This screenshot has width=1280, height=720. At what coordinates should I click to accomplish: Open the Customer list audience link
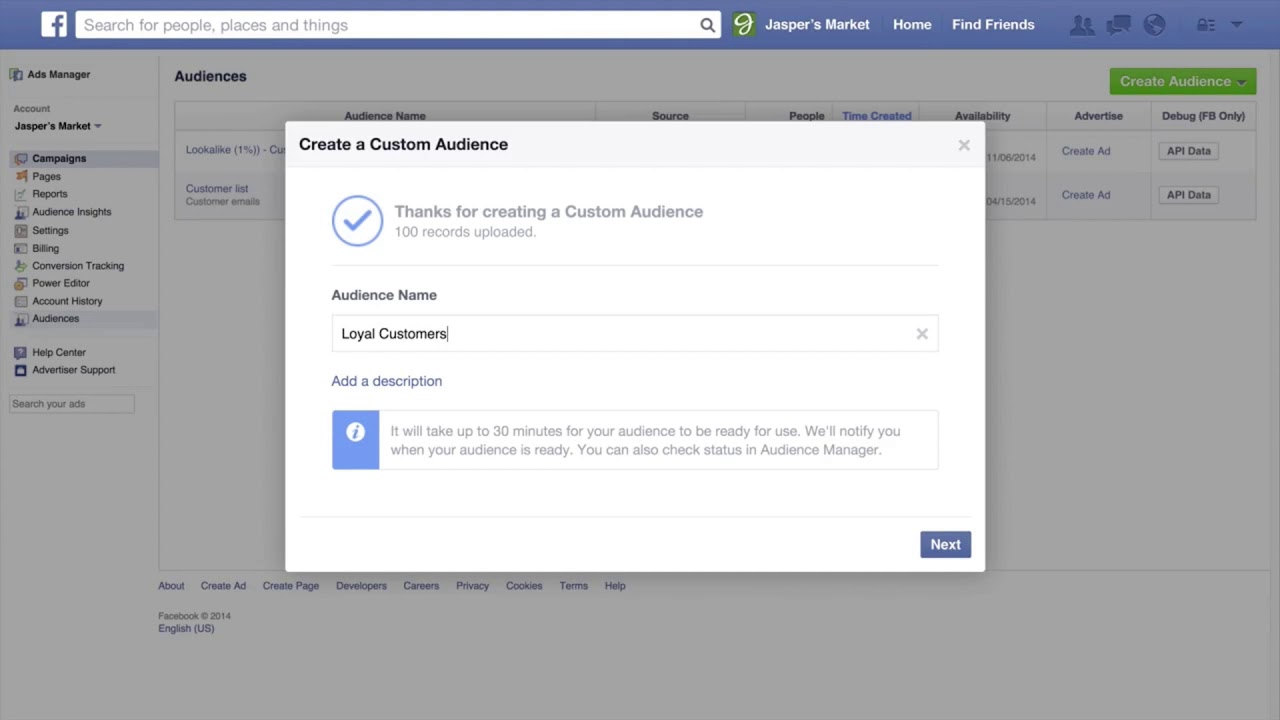click(217, 188)
